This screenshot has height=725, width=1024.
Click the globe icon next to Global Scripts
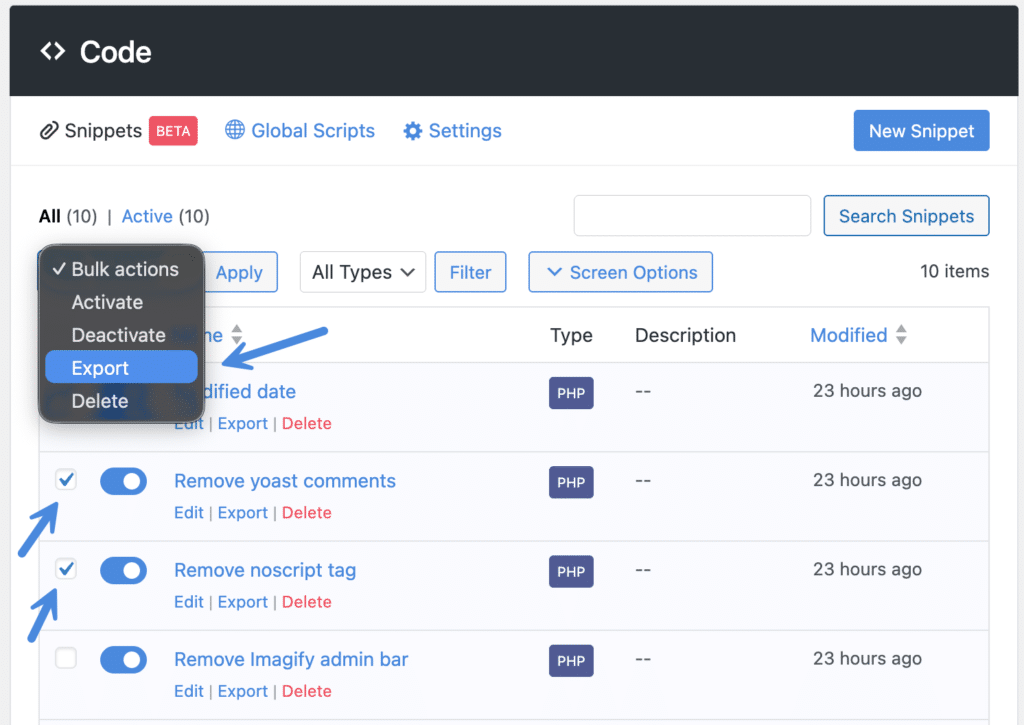tap(235, 130)
